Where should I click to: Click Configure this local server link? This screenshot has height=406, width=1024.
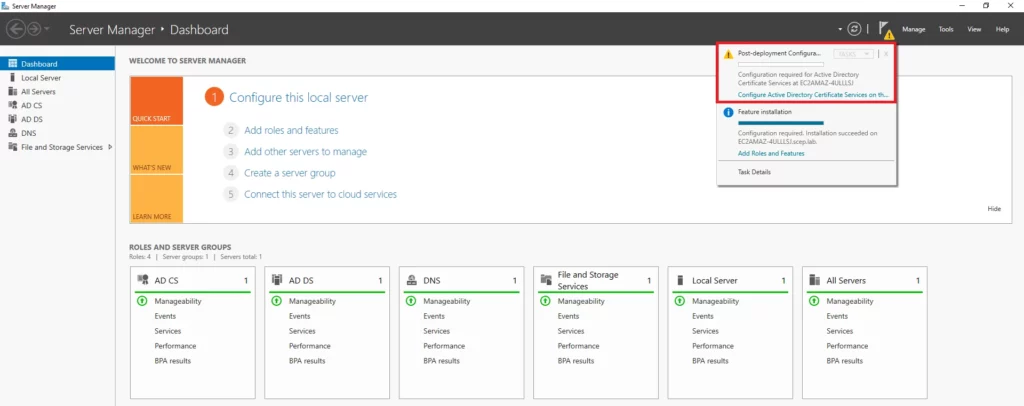click(298, 97)
